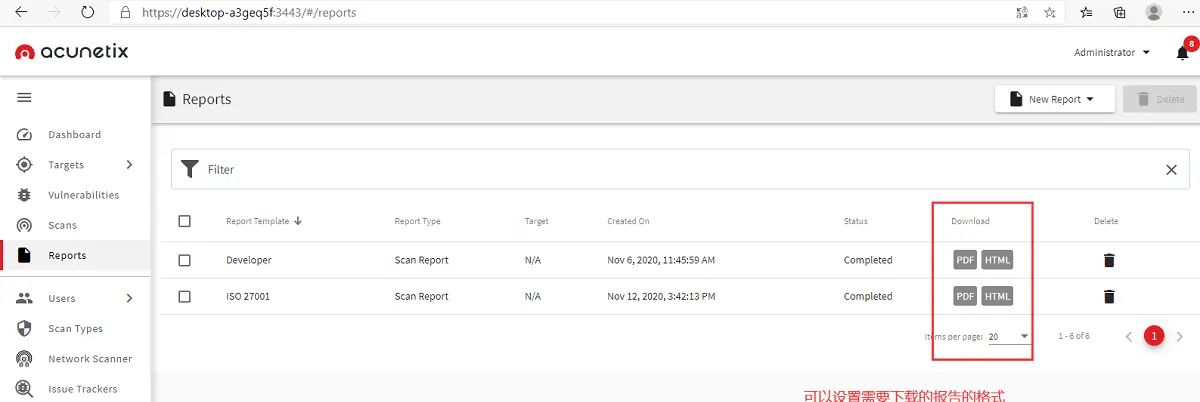Open the New Report dropdown
The image size is (1200, 402).
pos(1054,99)
